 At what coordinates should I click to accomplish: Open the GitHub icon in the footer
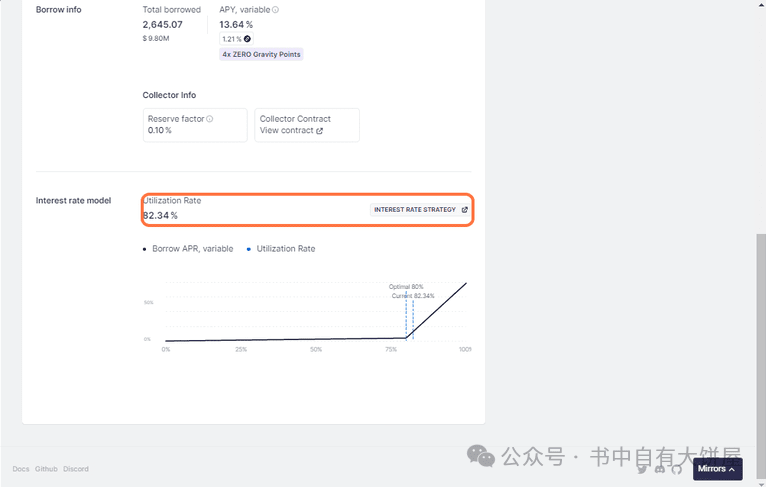tap(677, 469)
